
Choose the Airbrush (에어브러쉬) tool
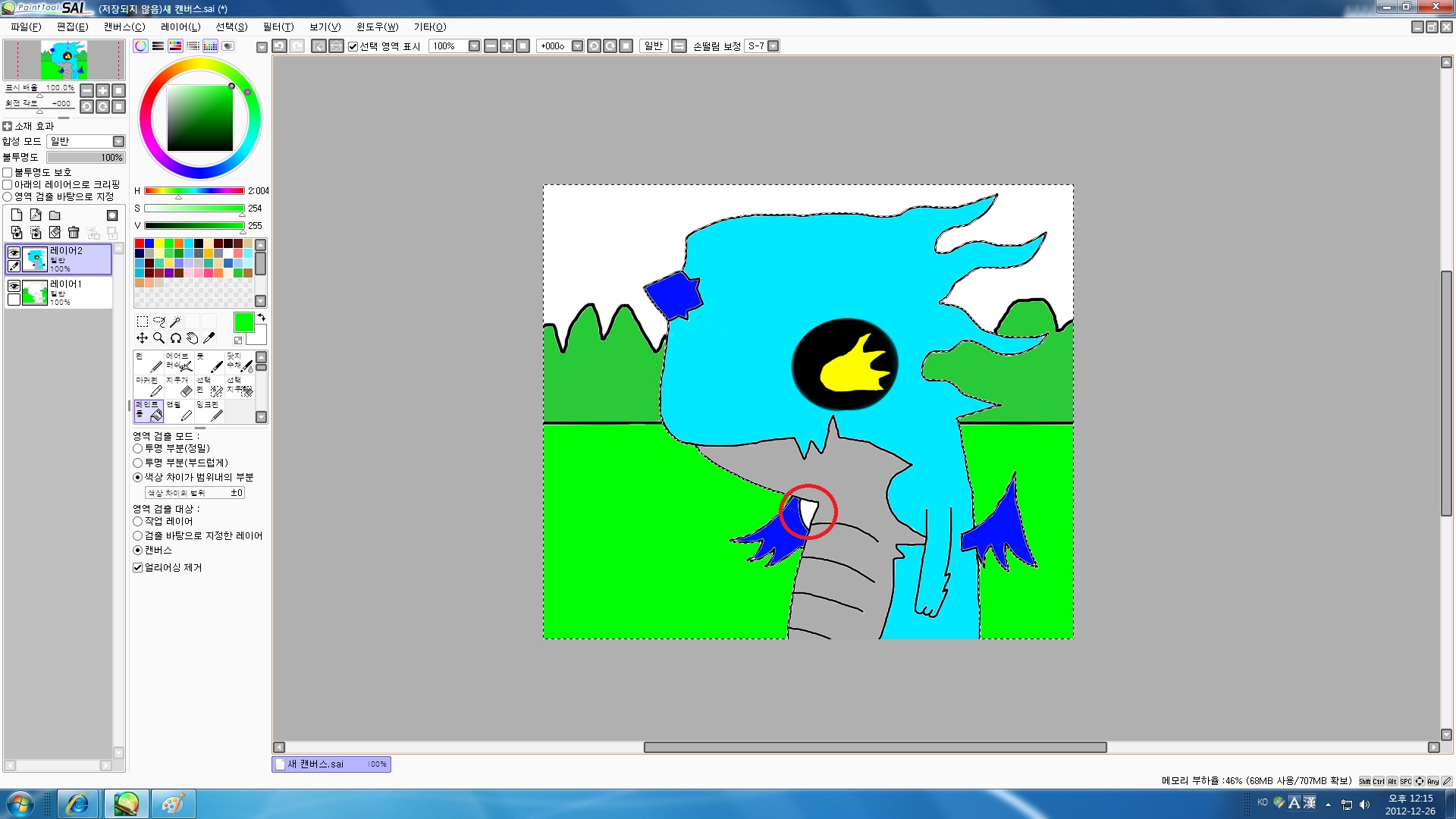(x=179, y=361)
